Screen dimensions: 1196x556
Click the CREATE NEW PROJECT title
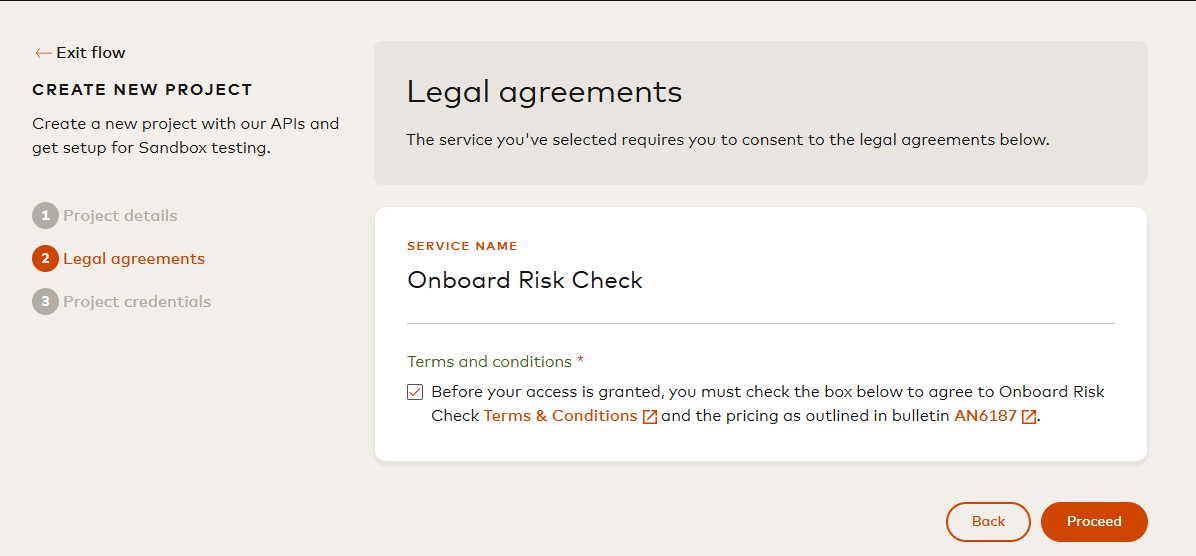(143, 90)
